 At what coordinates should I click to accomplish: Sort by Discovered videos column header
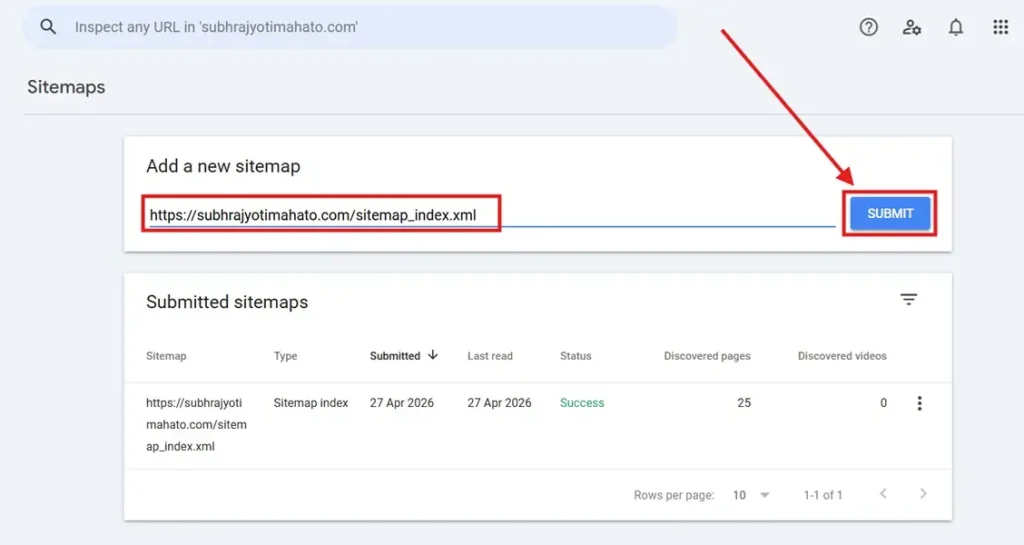tap(842, 356)
